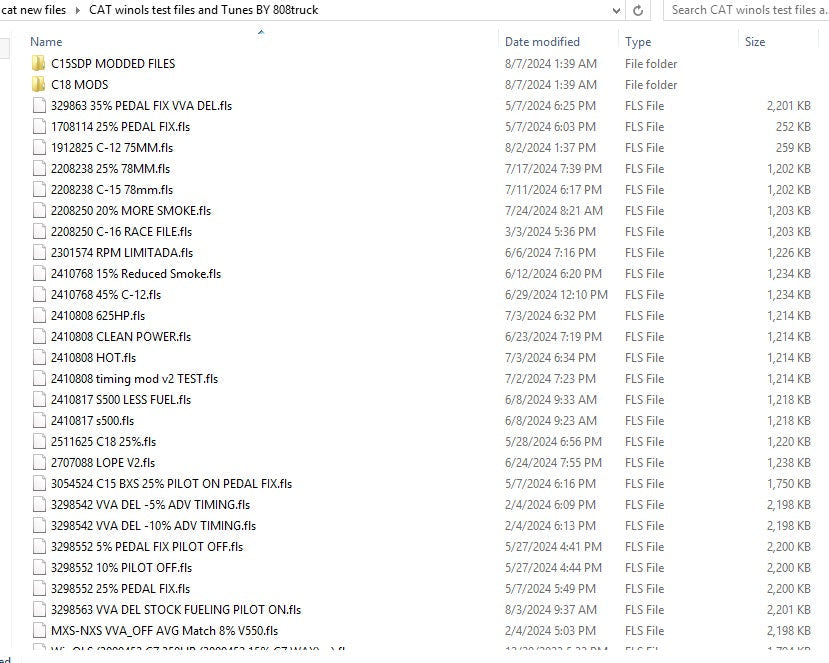Screen dimensions: 829x663
Task: Select 2410808 625HP.fls file
Action: click(x=98, y=316)
